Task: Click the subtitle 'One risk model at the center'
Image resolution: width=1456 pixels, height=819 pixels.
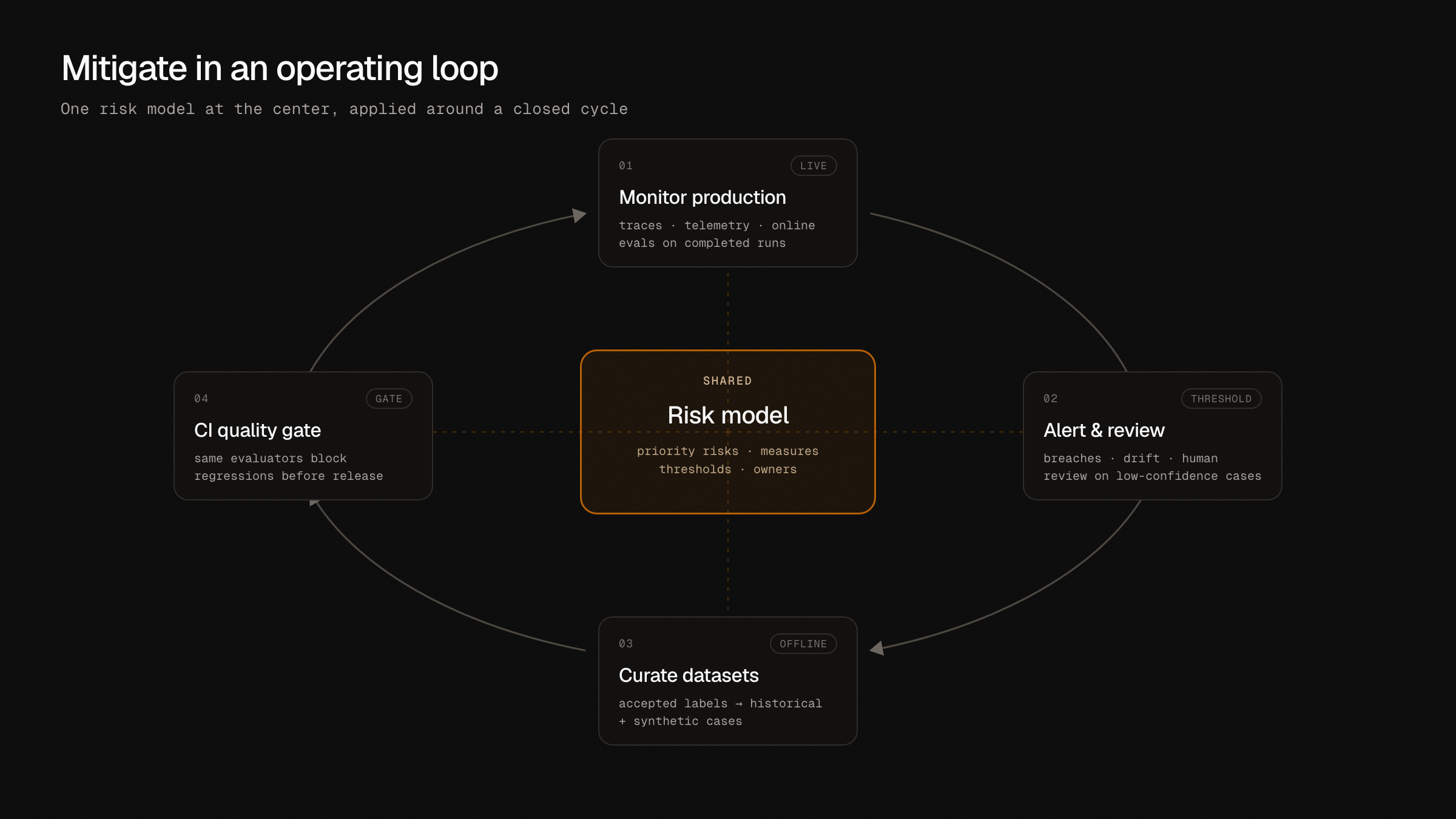Action: (344, 109)
